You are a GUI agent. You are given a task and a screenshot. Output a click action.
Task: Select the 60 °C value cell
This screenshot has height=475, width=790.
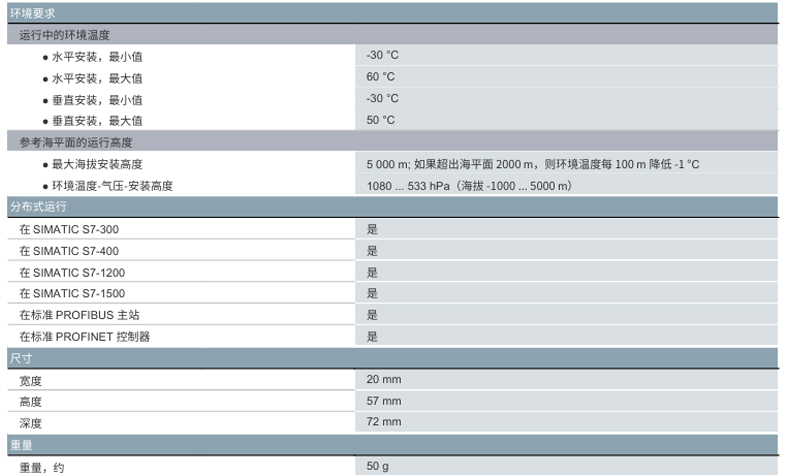coord(381,77)
